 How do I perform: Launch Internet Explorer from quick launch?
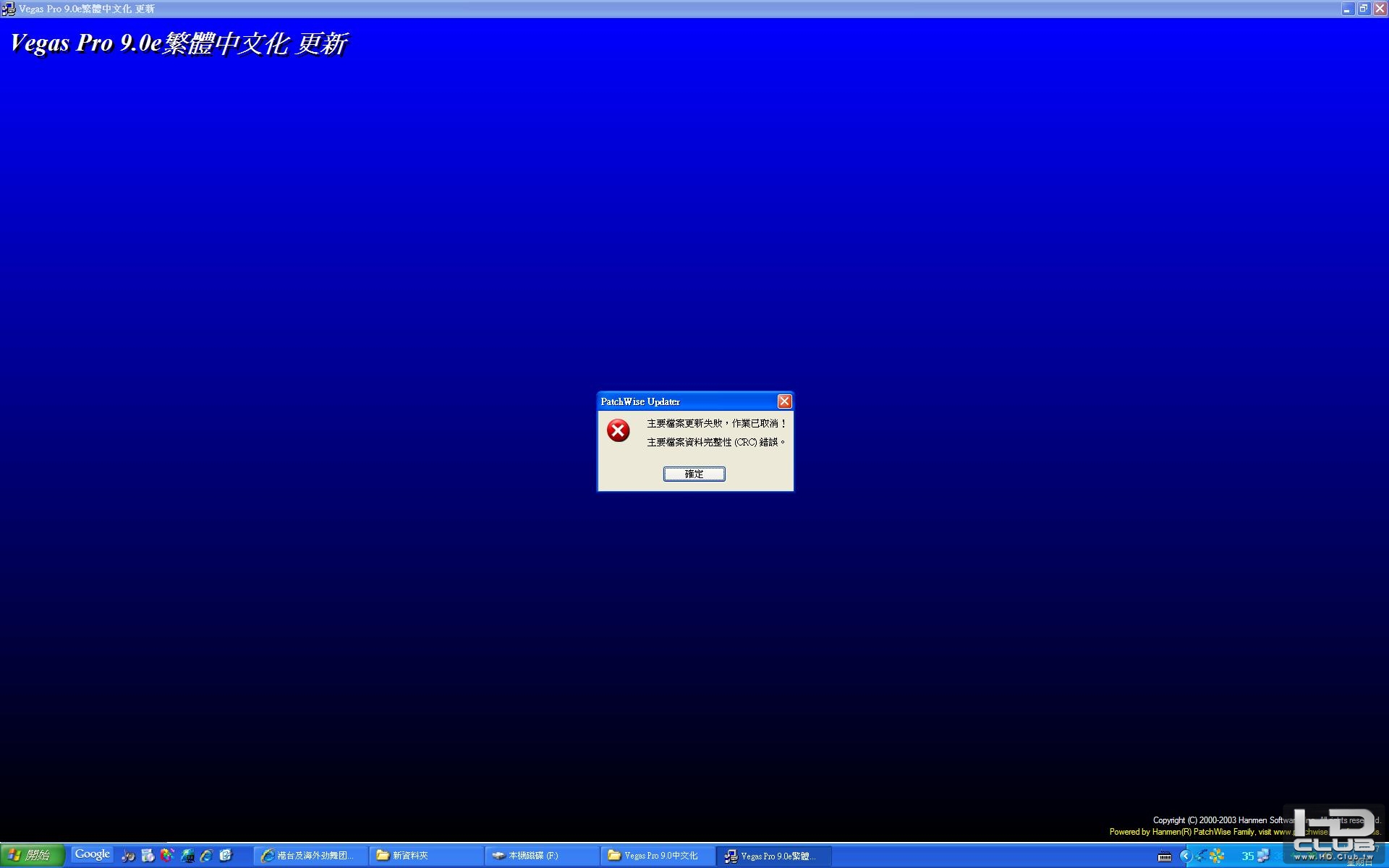(206, 856)
